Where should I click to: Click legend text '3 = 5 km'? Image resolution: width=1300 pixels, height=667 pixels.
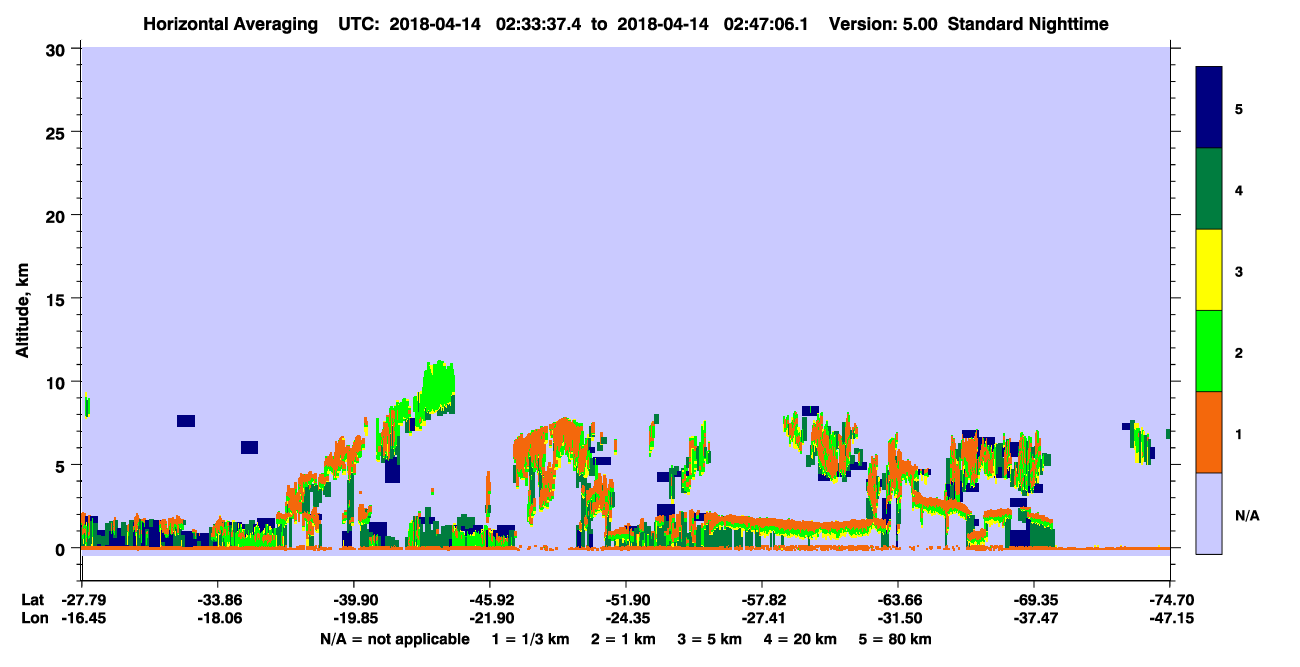pos(711,639)
